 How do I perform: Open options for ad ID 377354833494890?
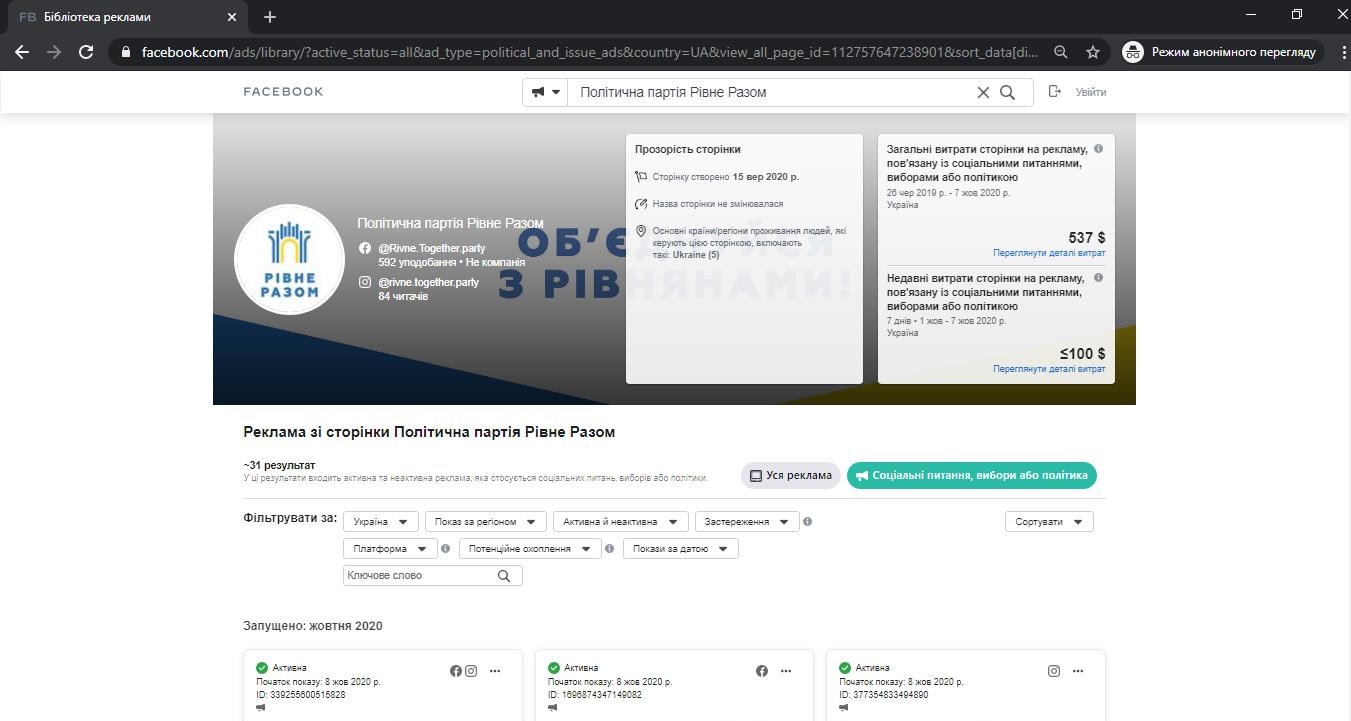[1078, 671]
